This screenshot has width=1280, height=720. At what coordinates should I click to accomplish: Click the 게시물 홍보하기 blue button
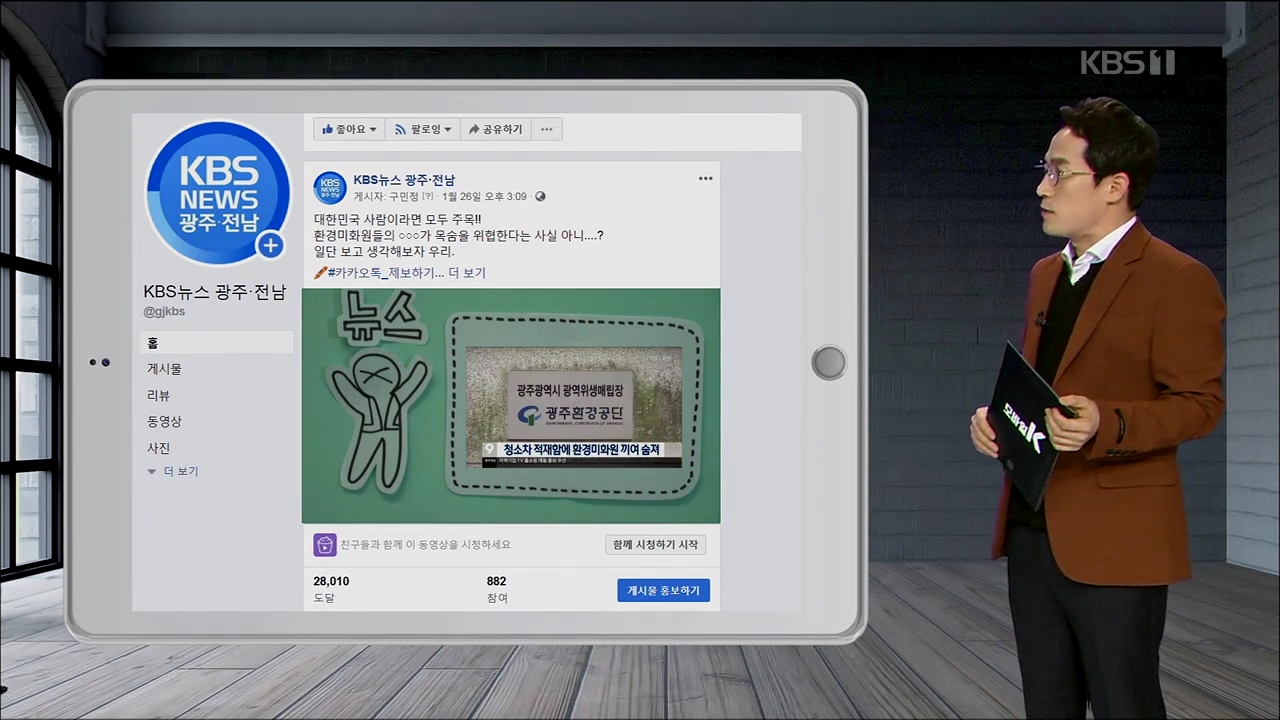click(x=663, y=591)
